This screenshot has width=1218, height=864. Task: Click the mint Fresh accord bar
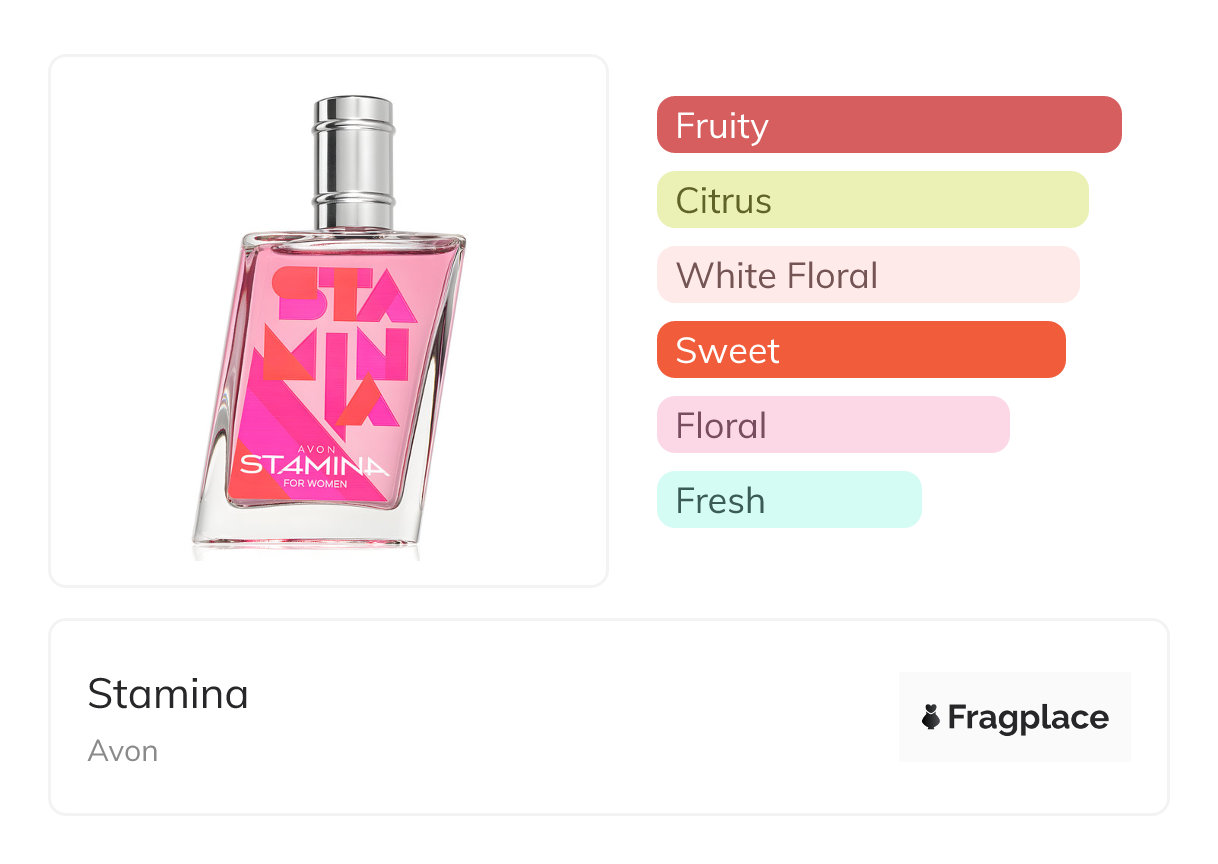point(788,500)
